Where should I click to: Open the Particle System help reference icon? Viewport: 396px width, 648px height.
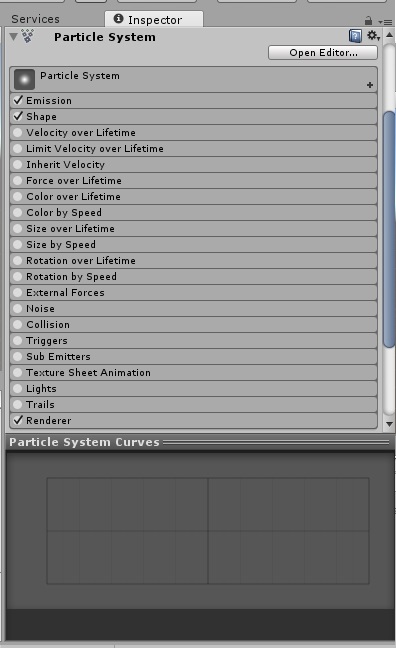[x=355, y=36]
